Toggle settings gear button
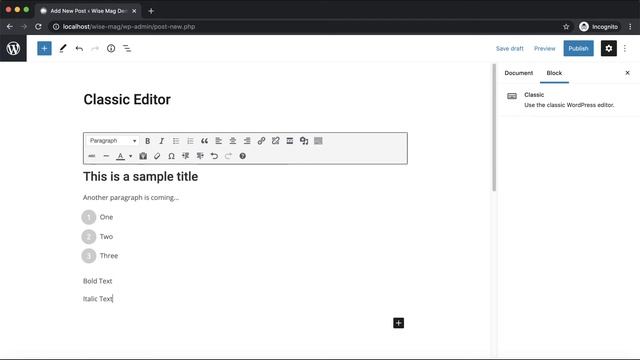This screenshot has width=640, height=360. 609,49
